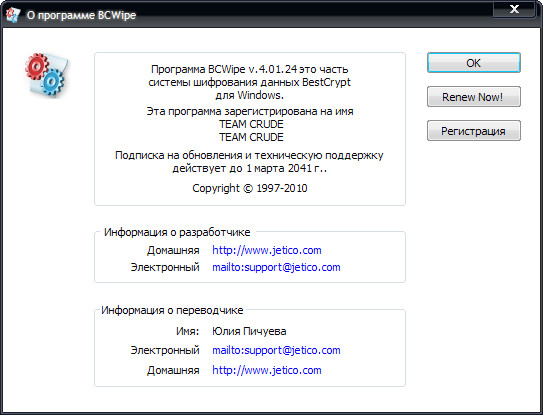Click 'Информация о переводчике' group label
Image resolution: width=543 pixels, height=415 pixels.
pyautogui.click(x=172, y=310)
